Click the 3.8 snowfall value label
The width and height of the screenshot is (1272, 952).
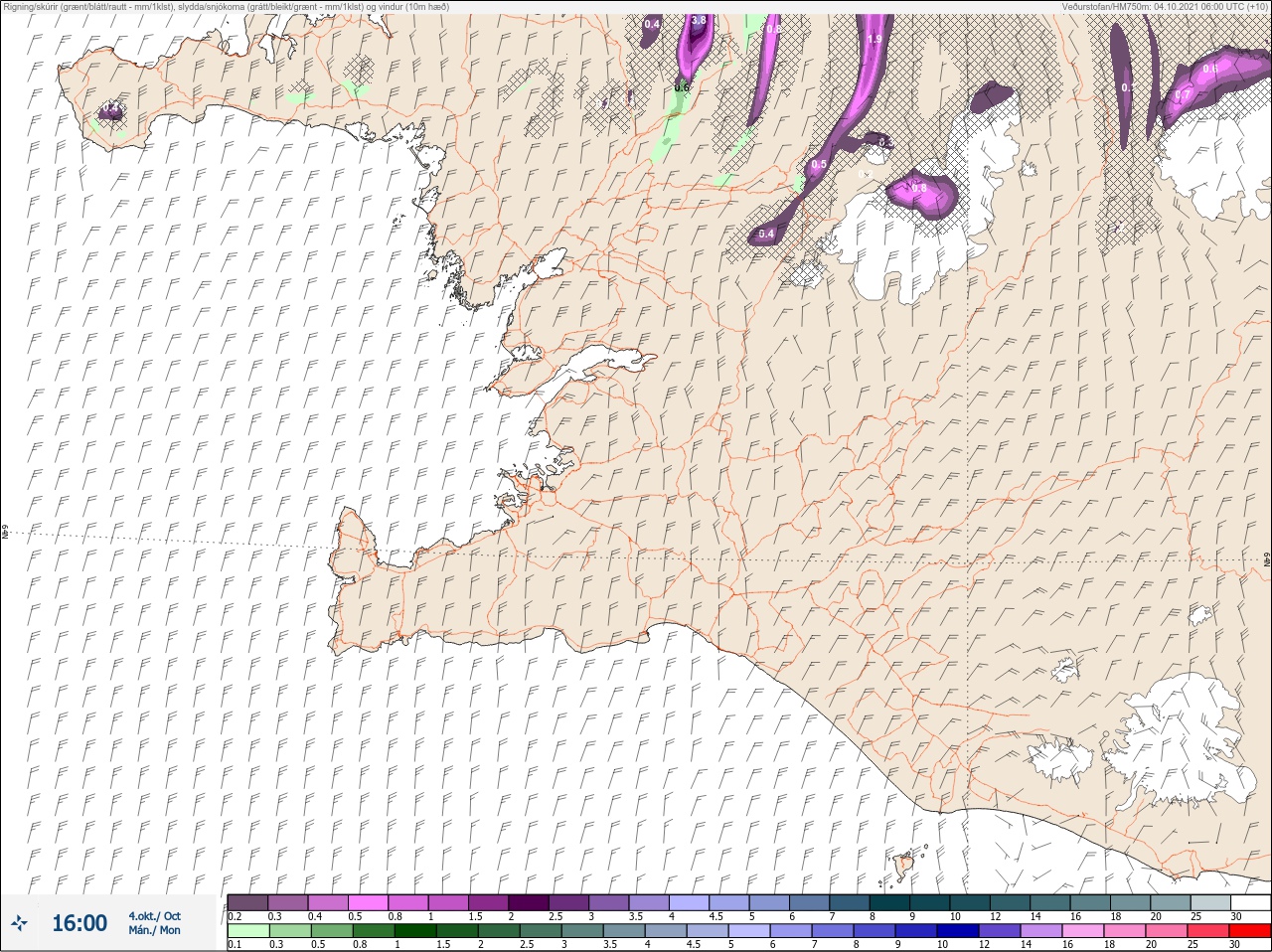[x=699, y=20]
